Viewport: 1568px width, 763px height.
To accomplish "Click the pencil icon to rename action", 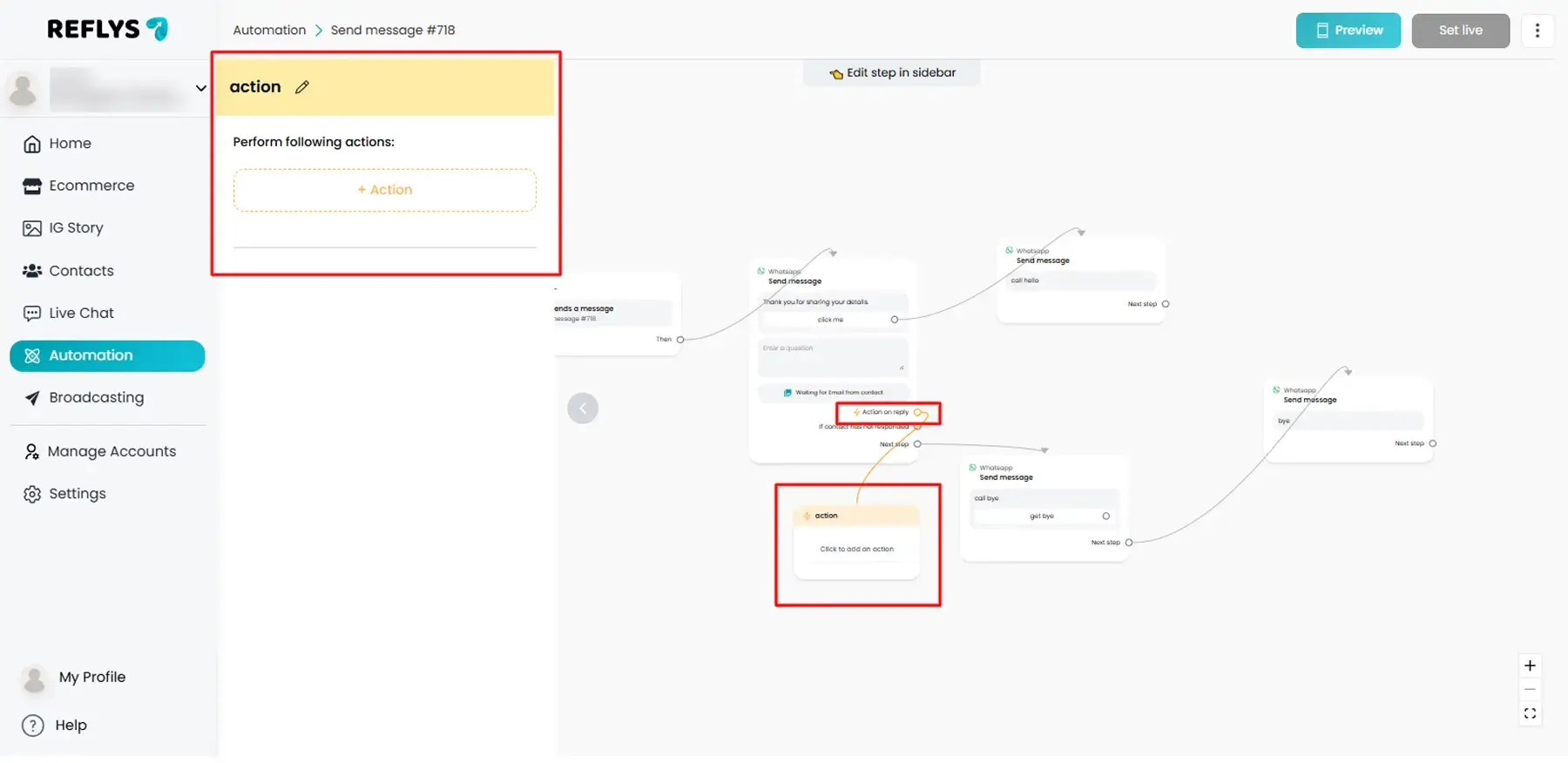I will pos(302,87).
